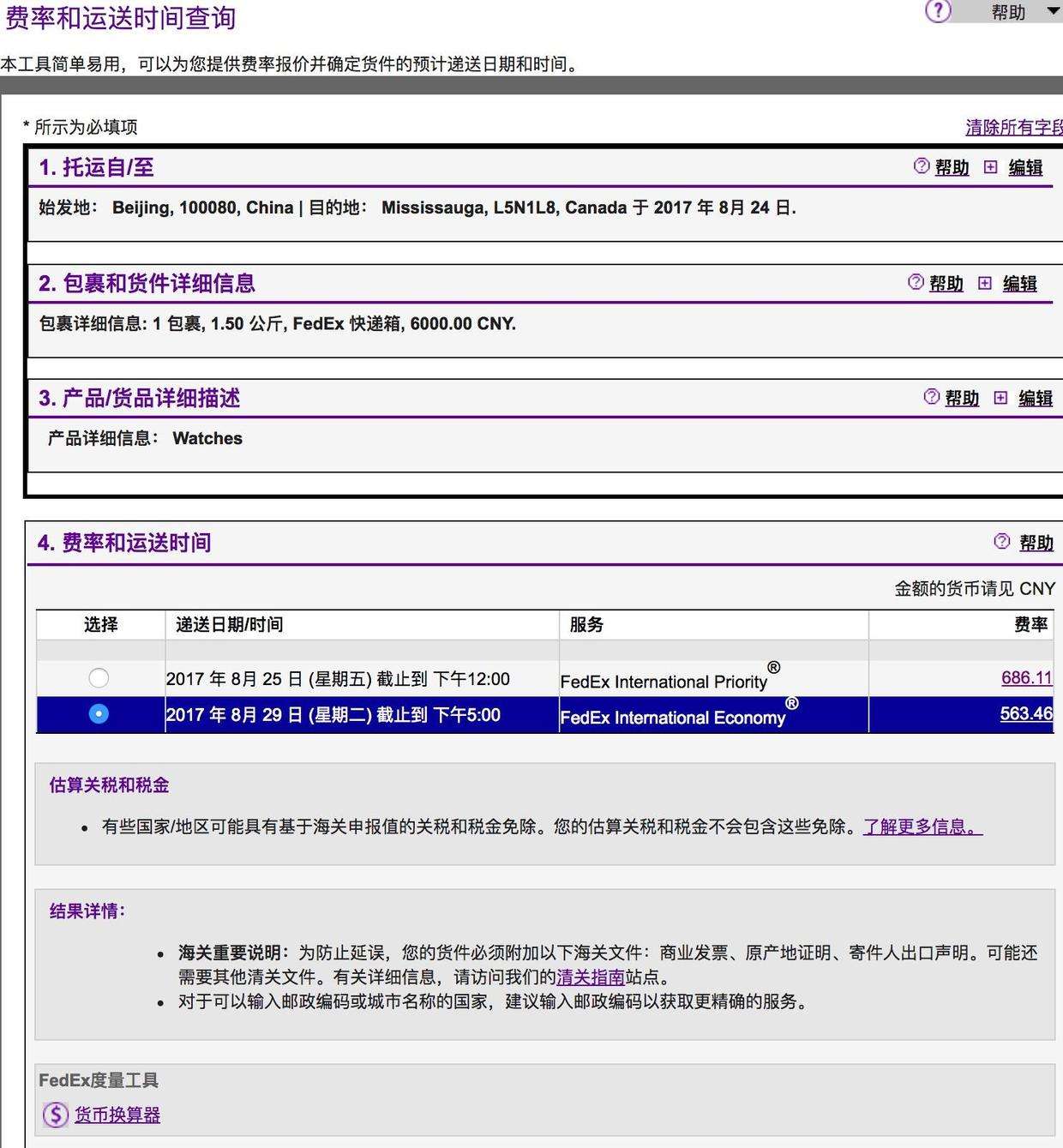Click help question icon in section 3 产品/货品详细描述
1063x1148 pixels.
coord(932,397)
